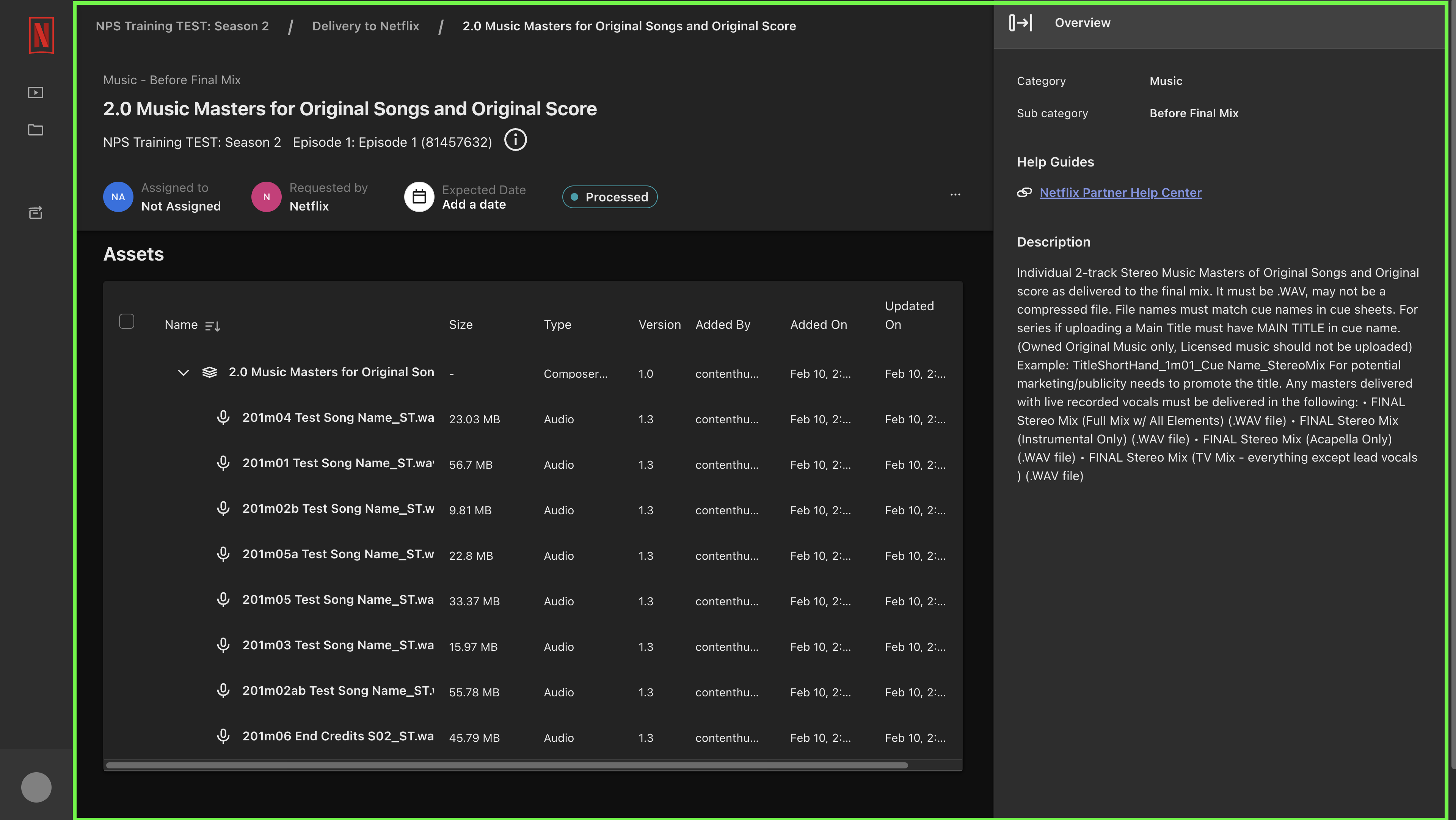This screenshot has width=1456, height=820.
Task: Click the Added By column header
Action: click(722, 325)
